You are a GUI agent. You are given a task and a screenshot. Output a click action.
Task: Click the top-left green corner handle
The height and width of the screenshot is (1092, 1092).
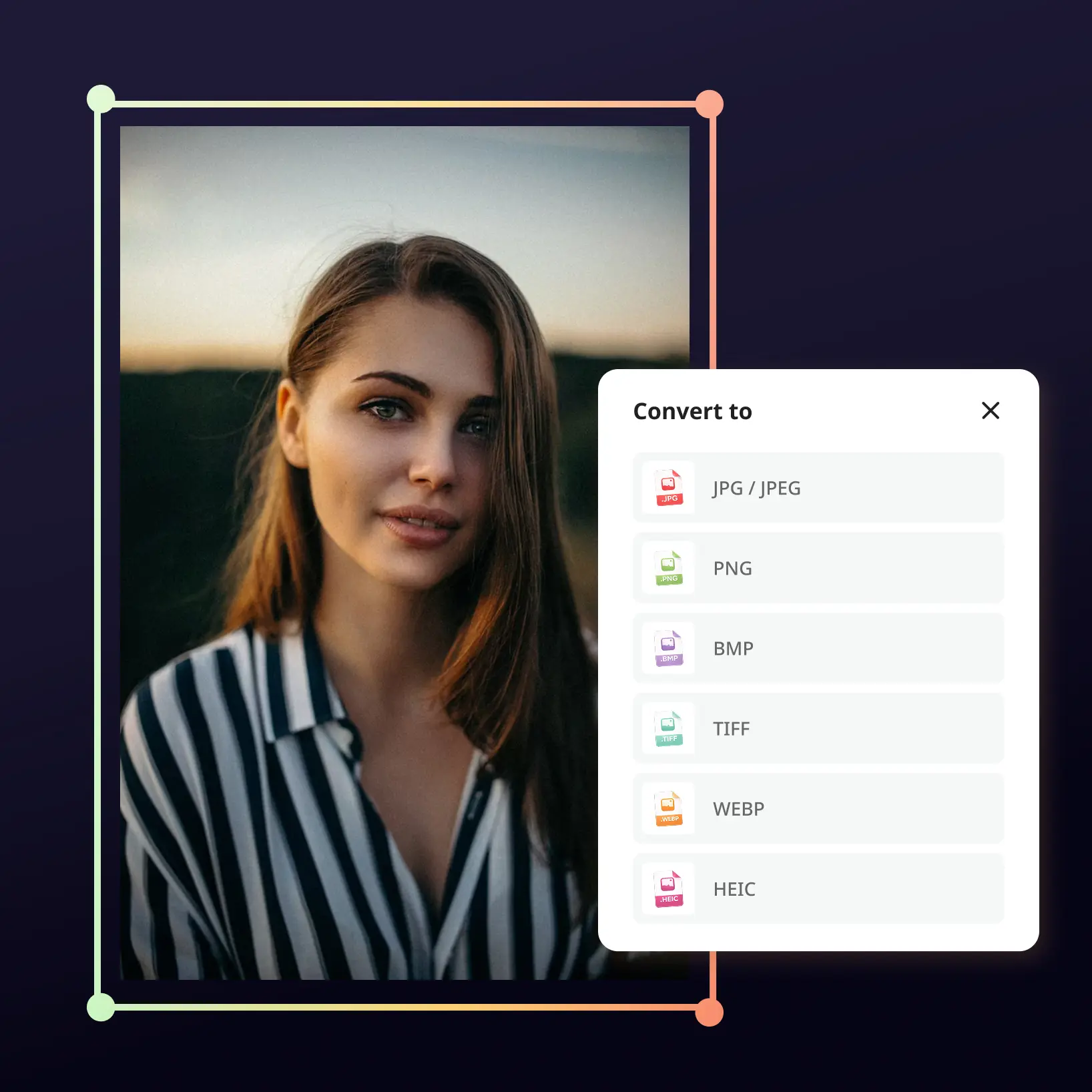(101, 99)
